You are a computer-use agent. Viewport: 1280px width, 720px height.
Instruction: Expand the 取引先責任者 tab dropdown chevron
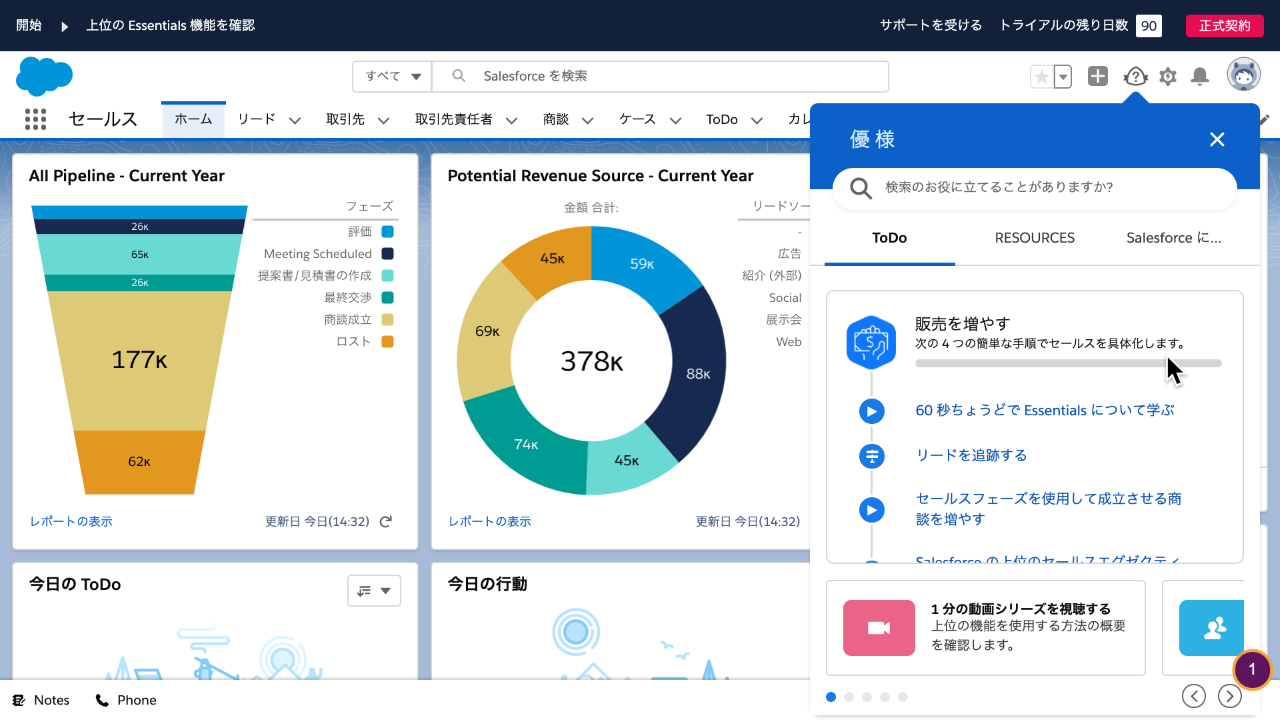click(511, 120)
